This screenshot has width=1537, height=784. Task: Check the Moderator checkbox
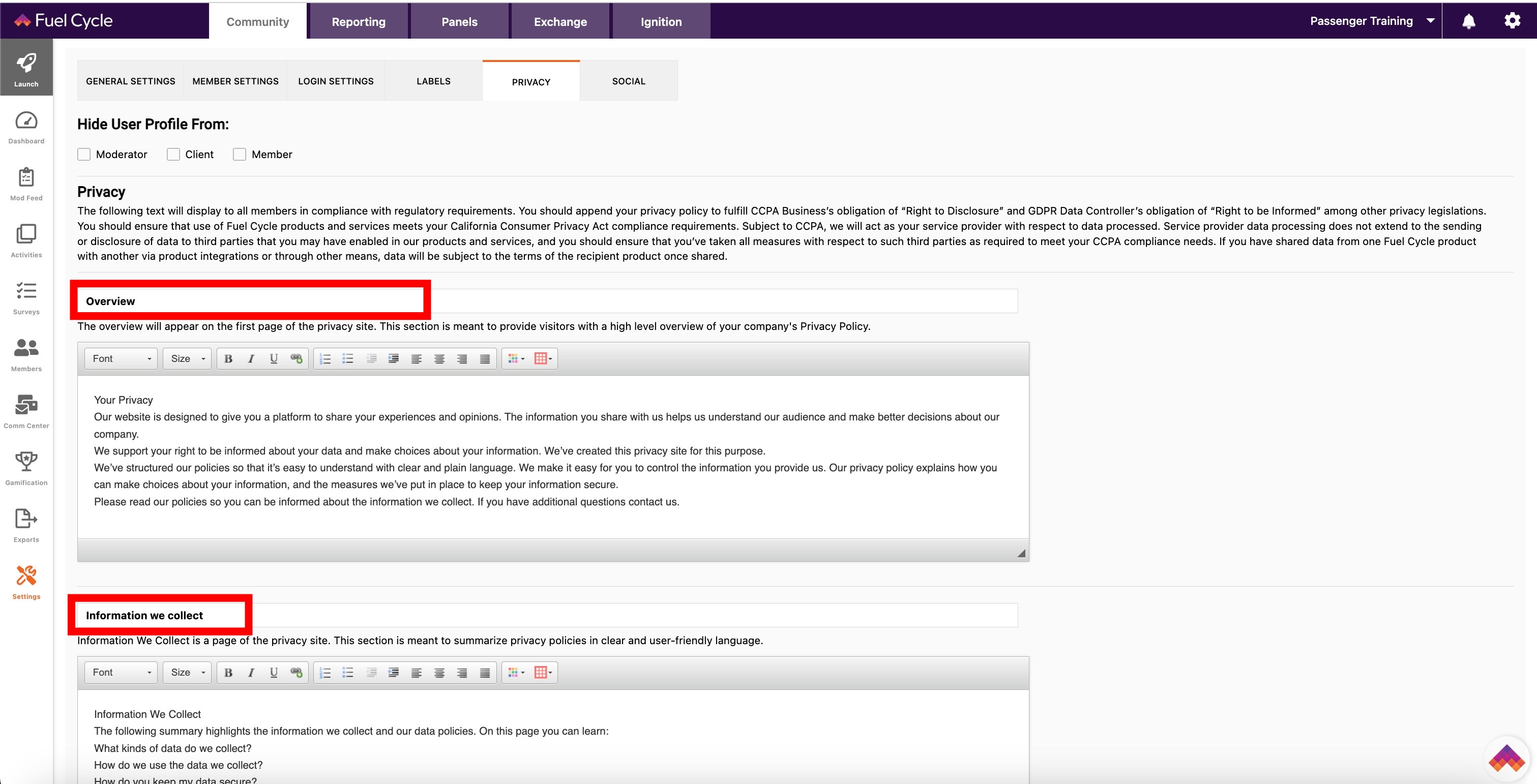pyautogui.click(x=84, y=155)
